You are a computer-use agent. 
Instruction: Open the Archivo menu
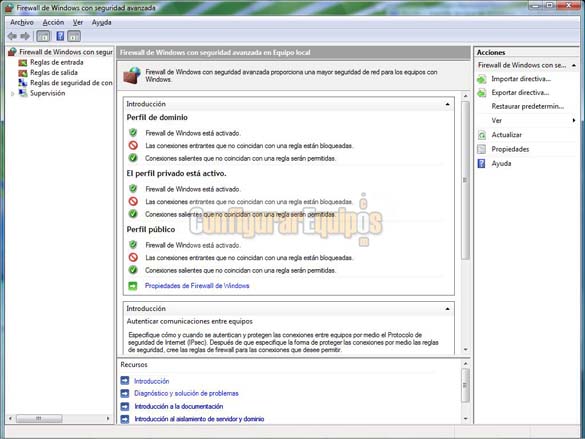[x=22, y=22]
